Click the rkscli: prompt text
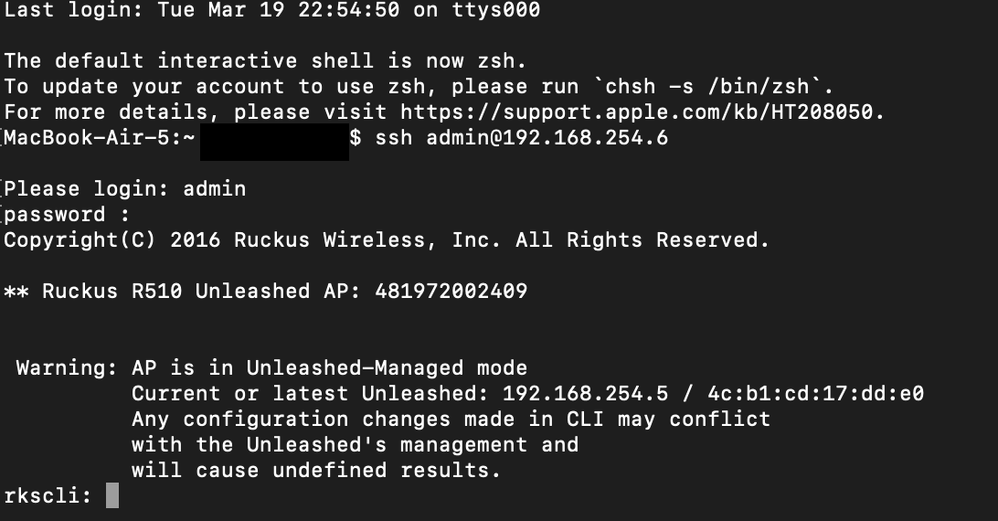 (48, 495)
